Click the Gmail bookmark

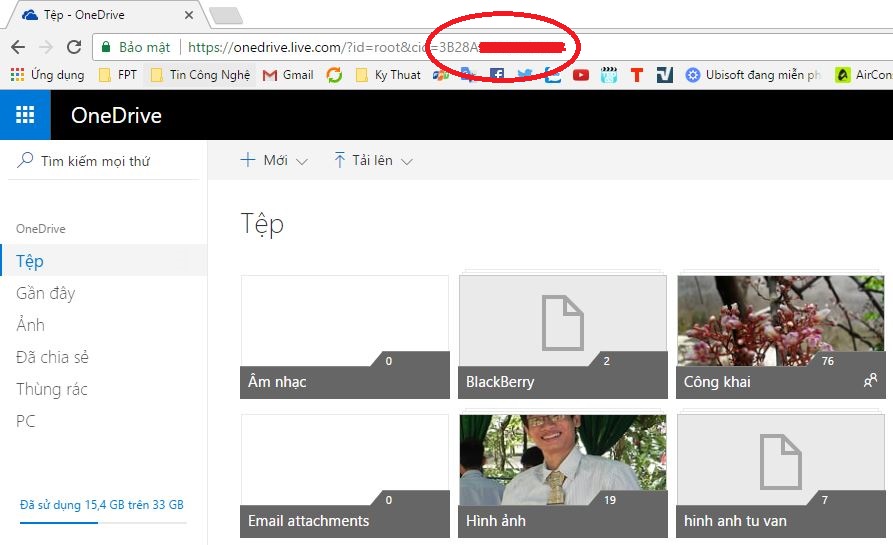pos(288,75)
